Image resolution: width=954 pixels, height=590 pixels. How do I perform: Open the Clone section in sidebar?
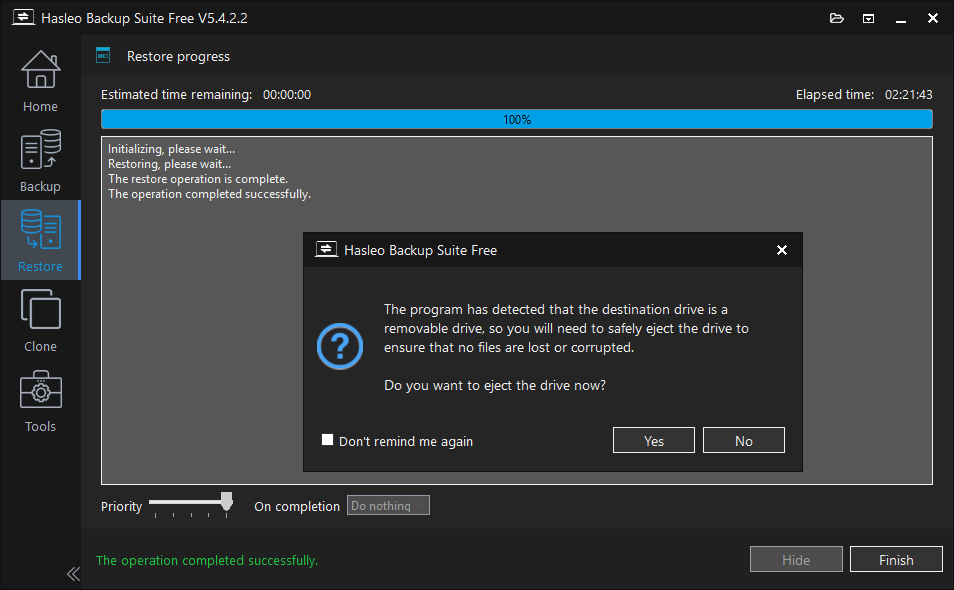click(x=40, y=321)
